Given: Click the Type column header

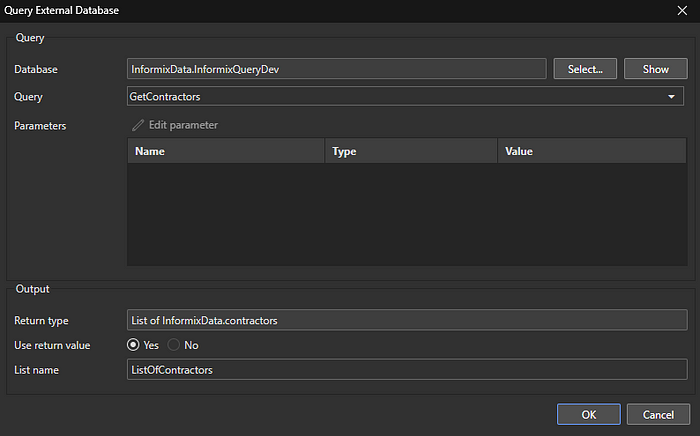Looking at the screenshot, I should click(411, 151).
